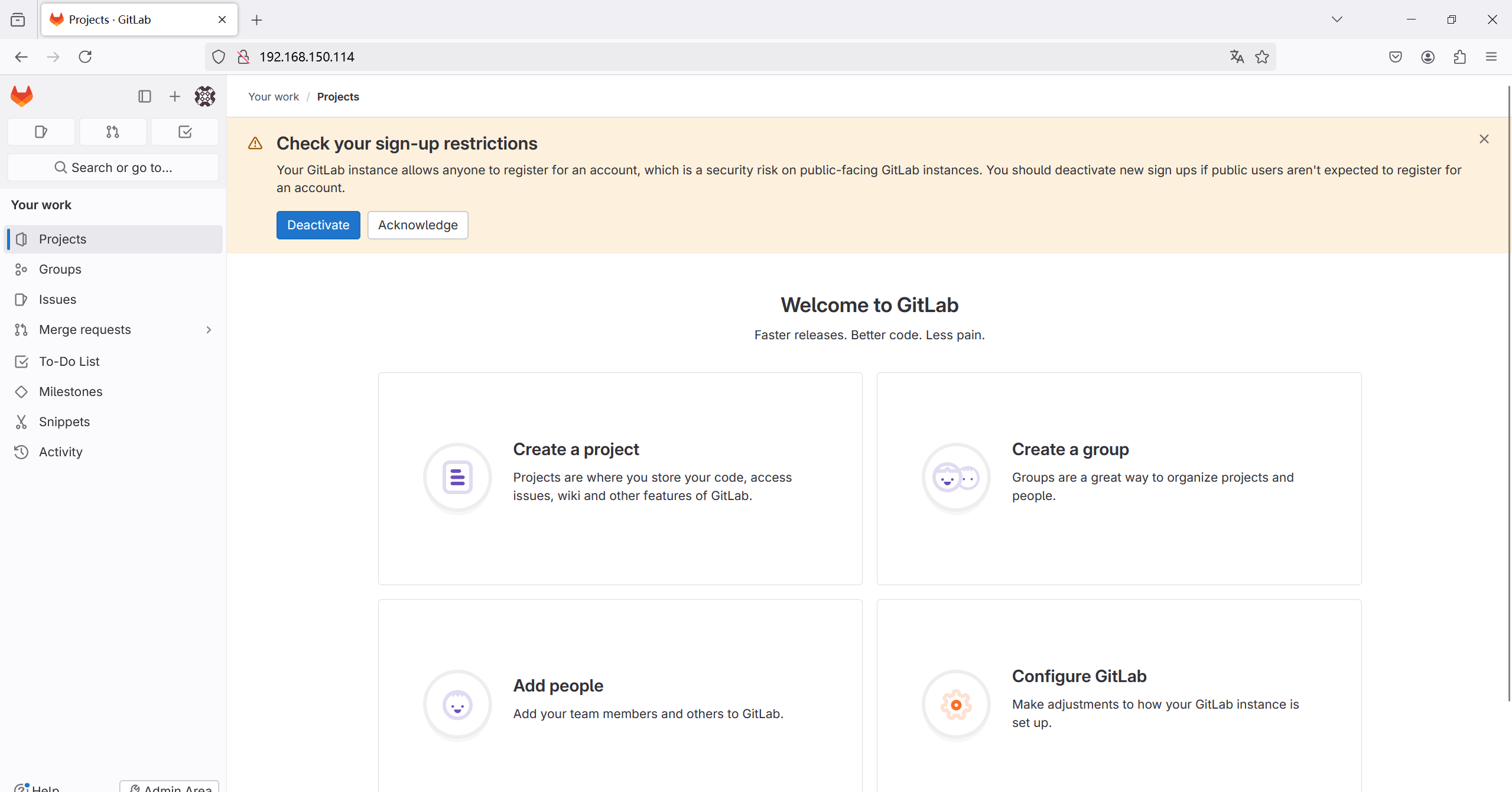Image resolution: width=1512 pixels, height=792 pixels.
Task: Click the Add people face icon
Action: pos(457,705)
